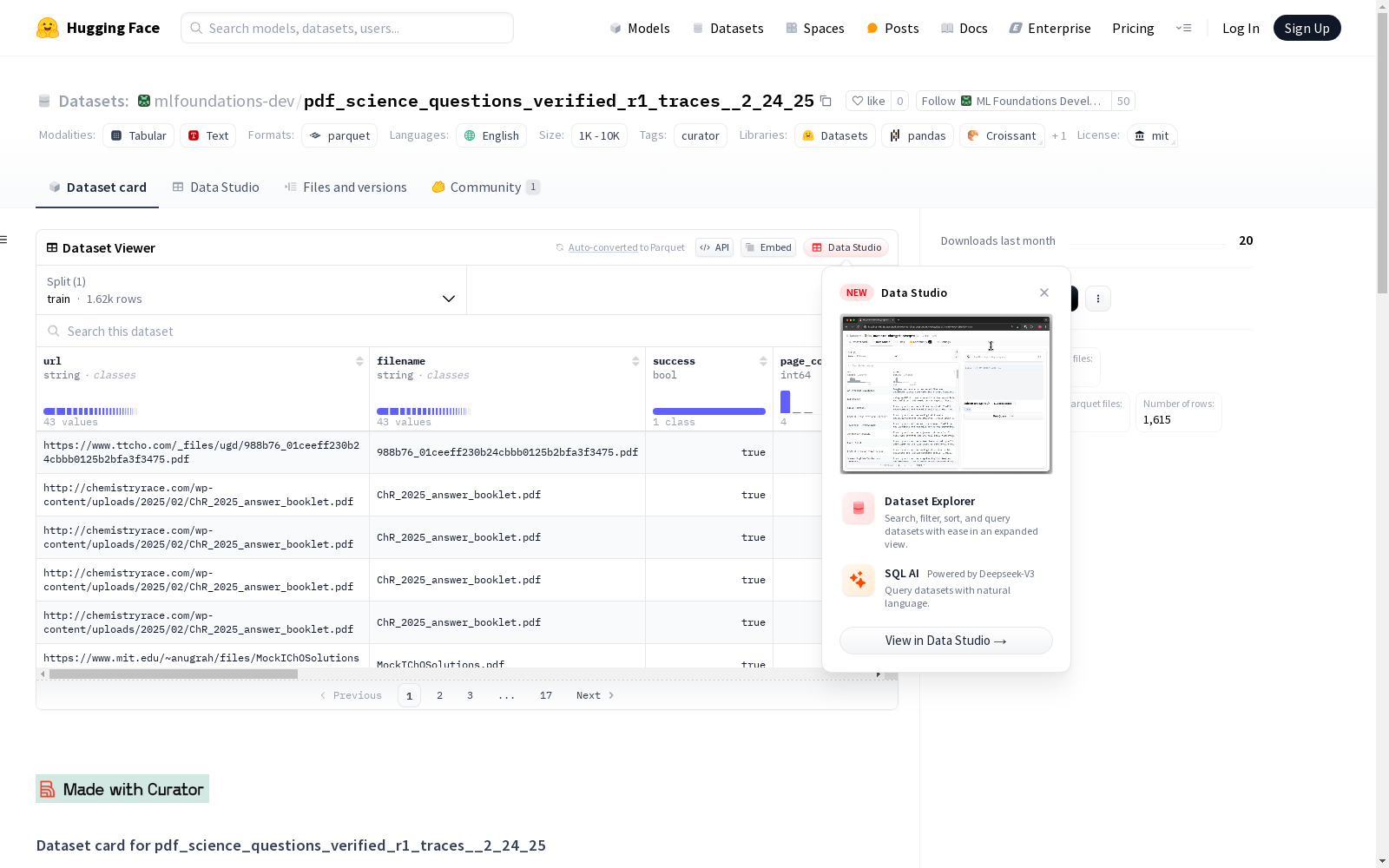Open the Pricing page
The height and width of the screenshot is (868, 1389).
[1133, 28]
